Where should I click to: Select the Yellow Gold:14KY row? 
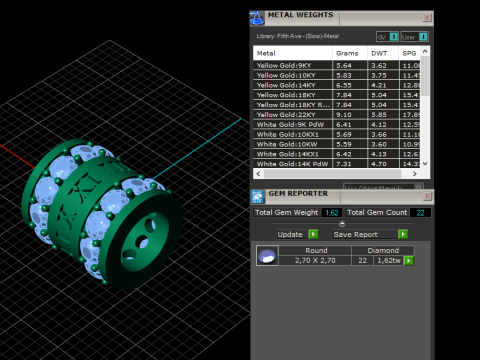point(336,85)
